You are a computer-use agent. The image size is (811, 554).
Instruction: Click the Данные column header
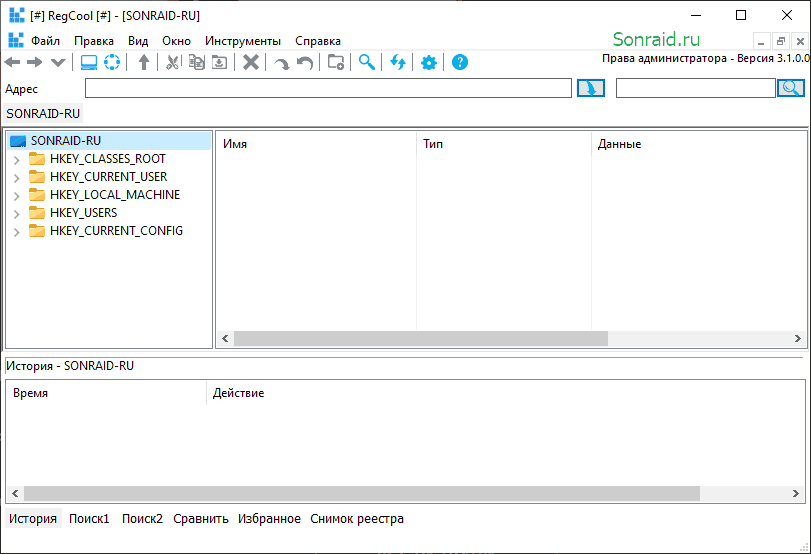pos(699,144)
